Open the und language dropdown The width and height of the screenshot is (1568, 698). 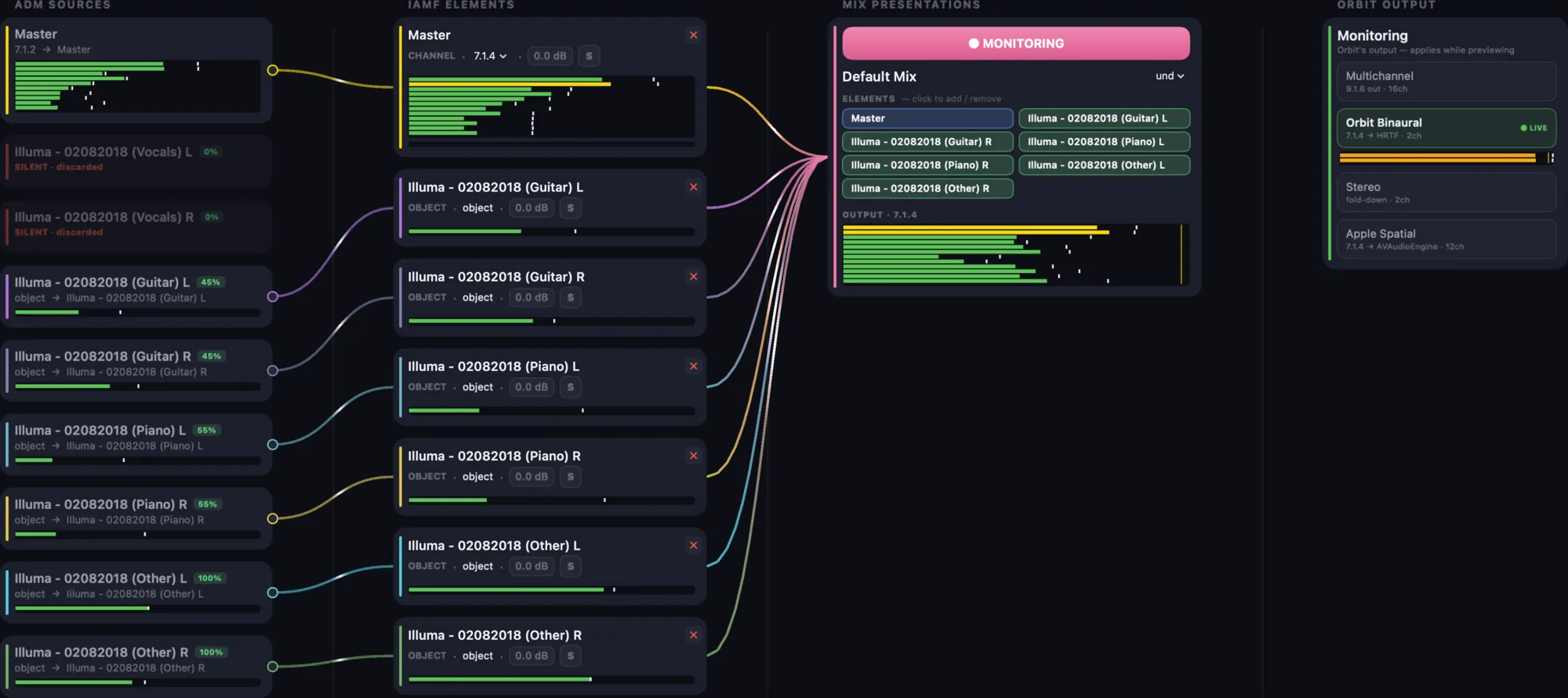pos(1170,76)
